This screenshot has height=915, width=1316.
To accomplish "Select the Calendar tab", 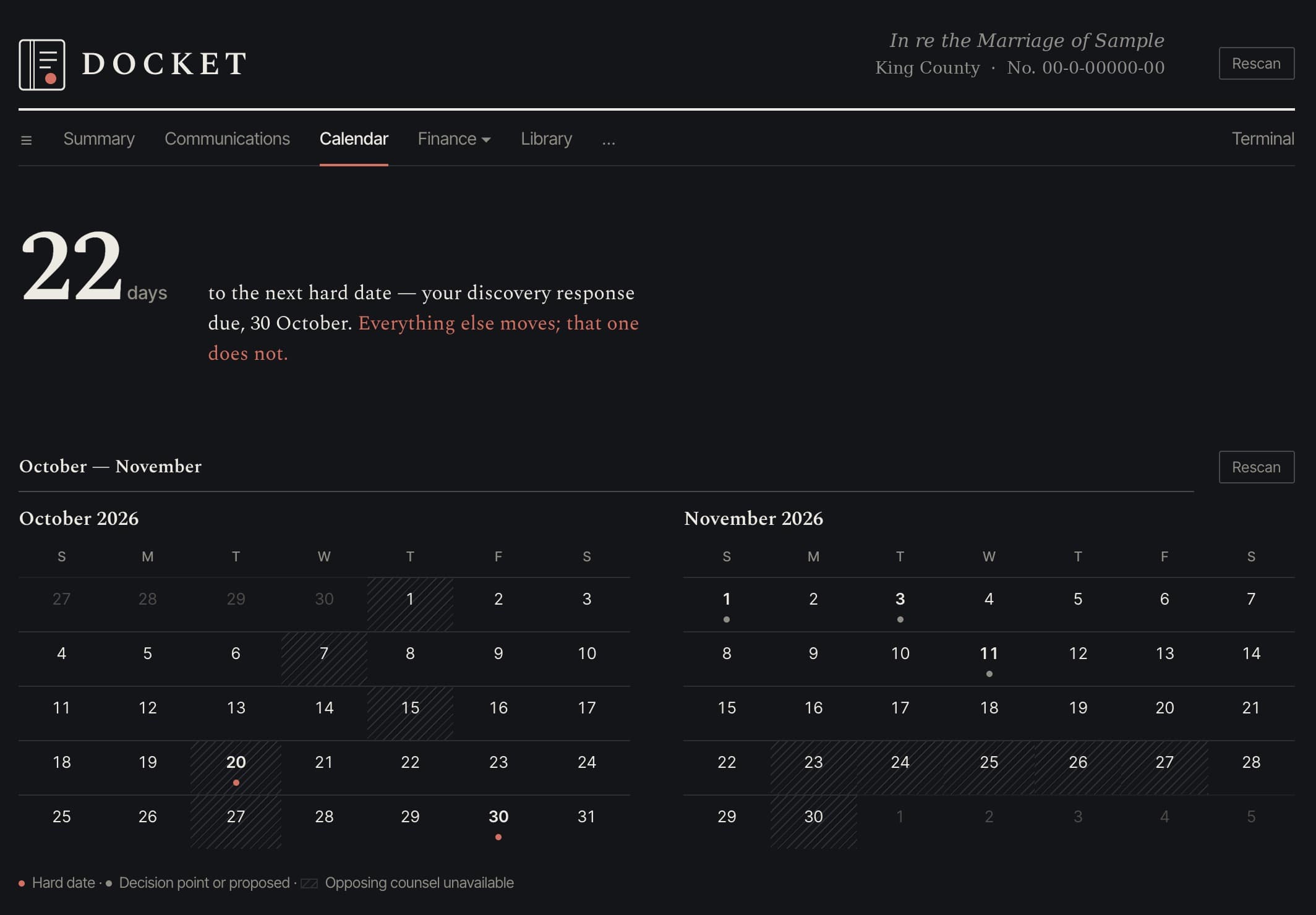I will tap(354, 139).
